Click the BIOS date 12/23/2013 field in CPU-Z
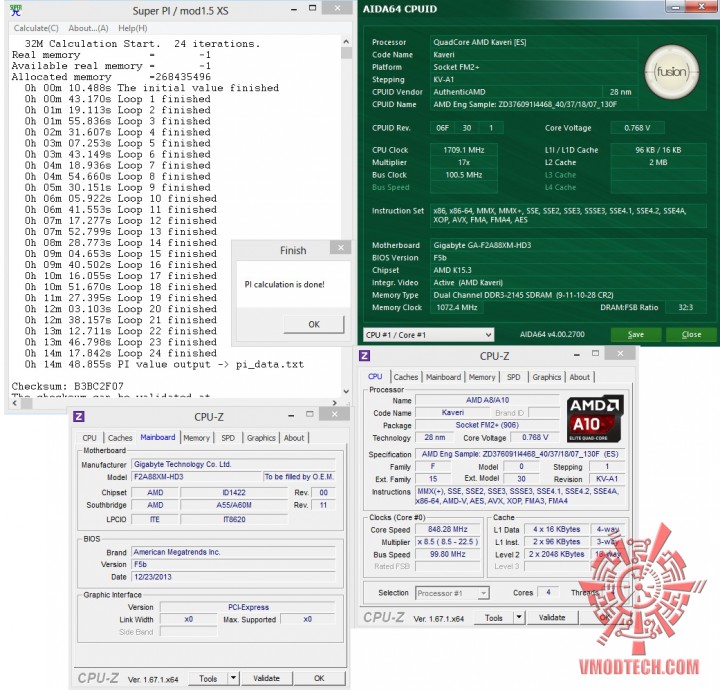This screenshot has width=720, height=690. (x=234, y=577)
